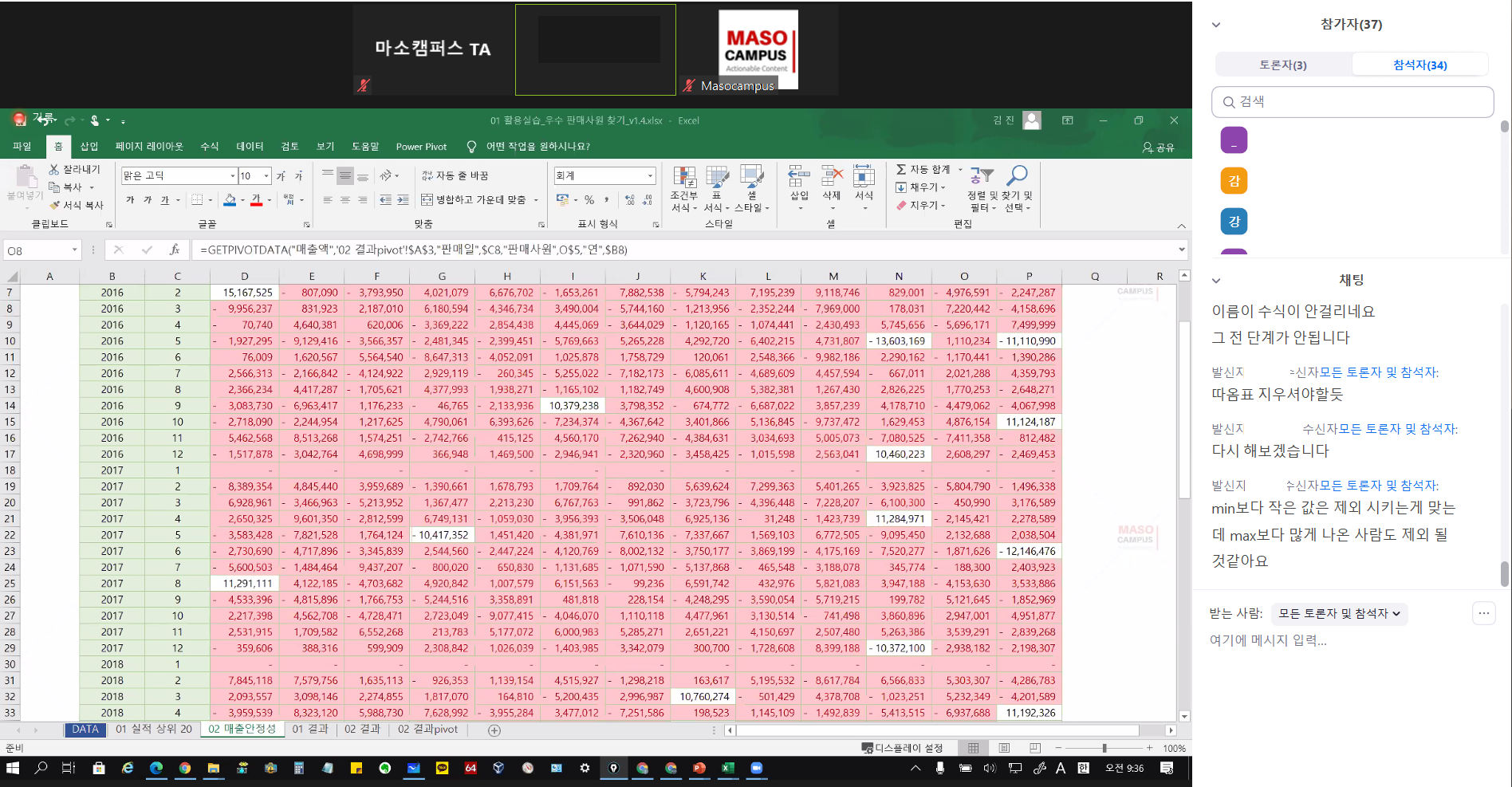Open Excel from the Windows taskbar
The width and height of the screenshot is (1512, 787).
[x=727, y=768]
